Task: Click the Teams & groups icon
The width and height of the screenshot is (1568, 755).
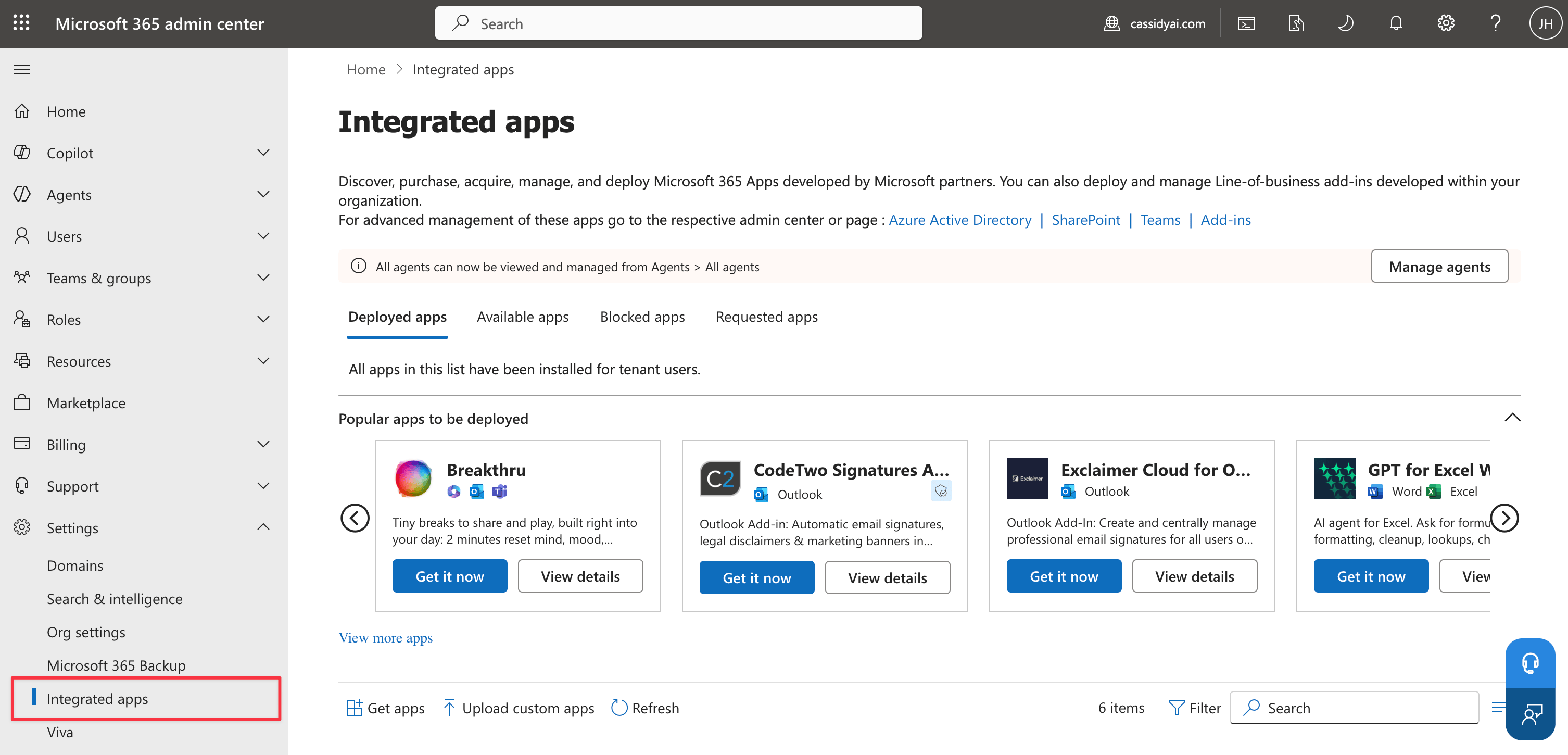Action: point(22,277)
